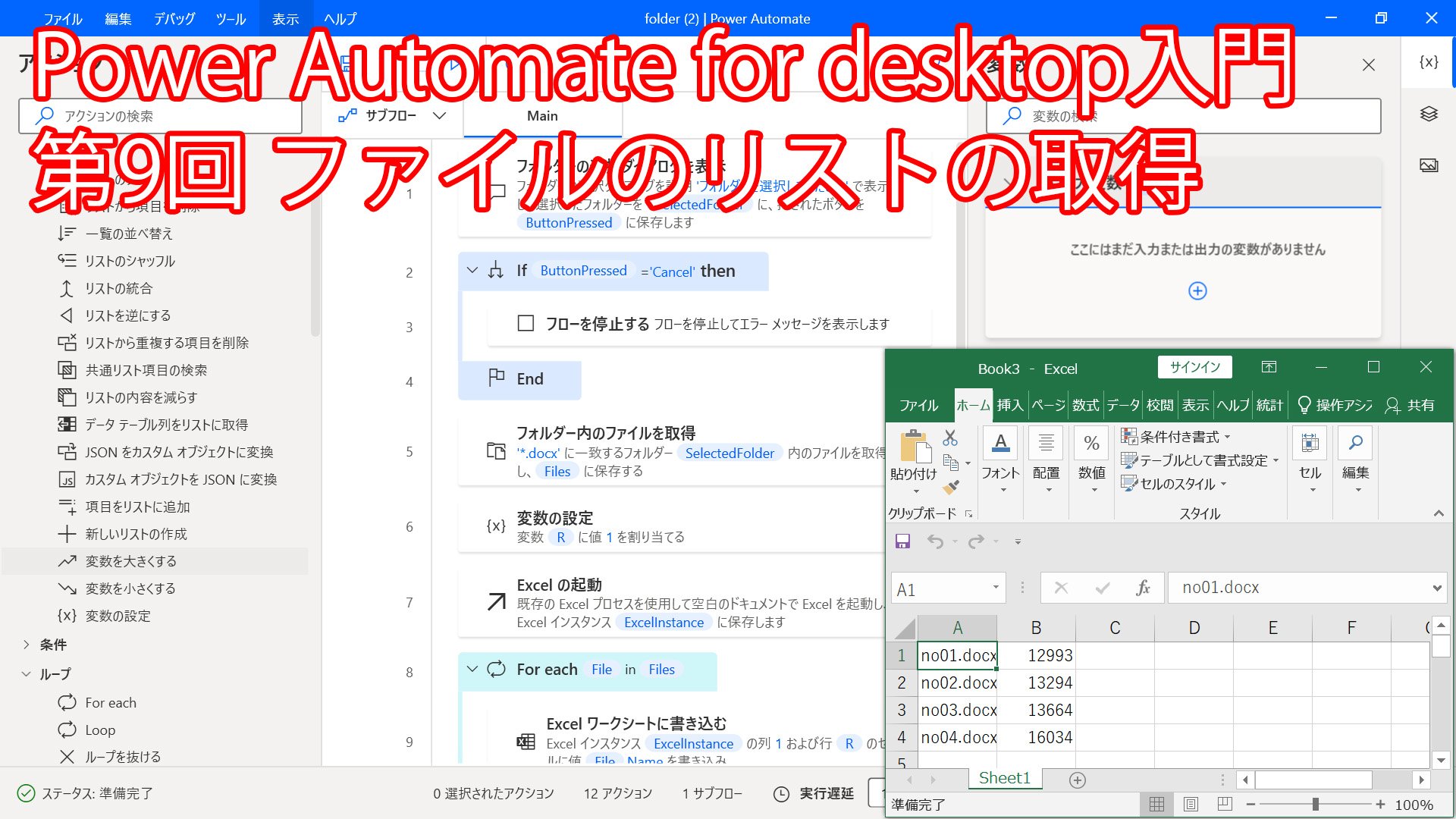1456x819 pixels.
Task: Click the Excel copy icon
Action: [x=950, y=462]
